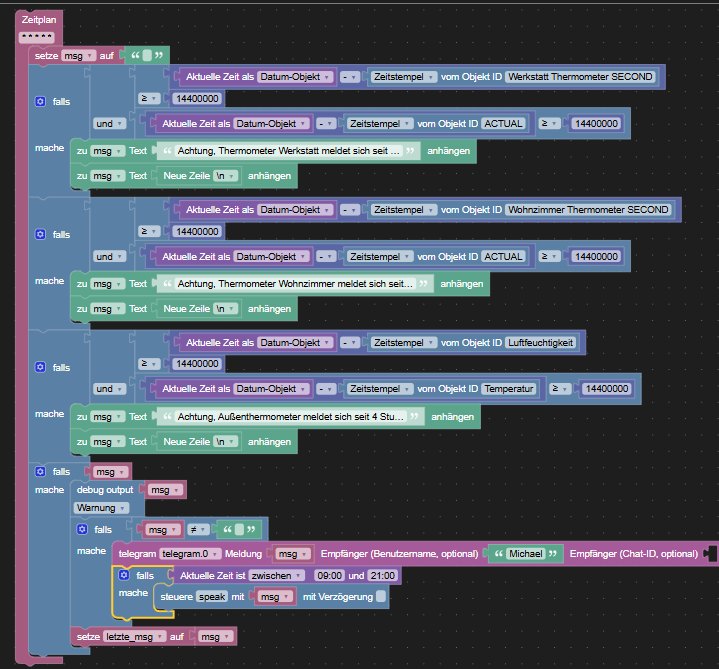Click gear icon on yellow-highlighted falls block
The width and height of the screenshot is (719, 669).
(124, 575)
